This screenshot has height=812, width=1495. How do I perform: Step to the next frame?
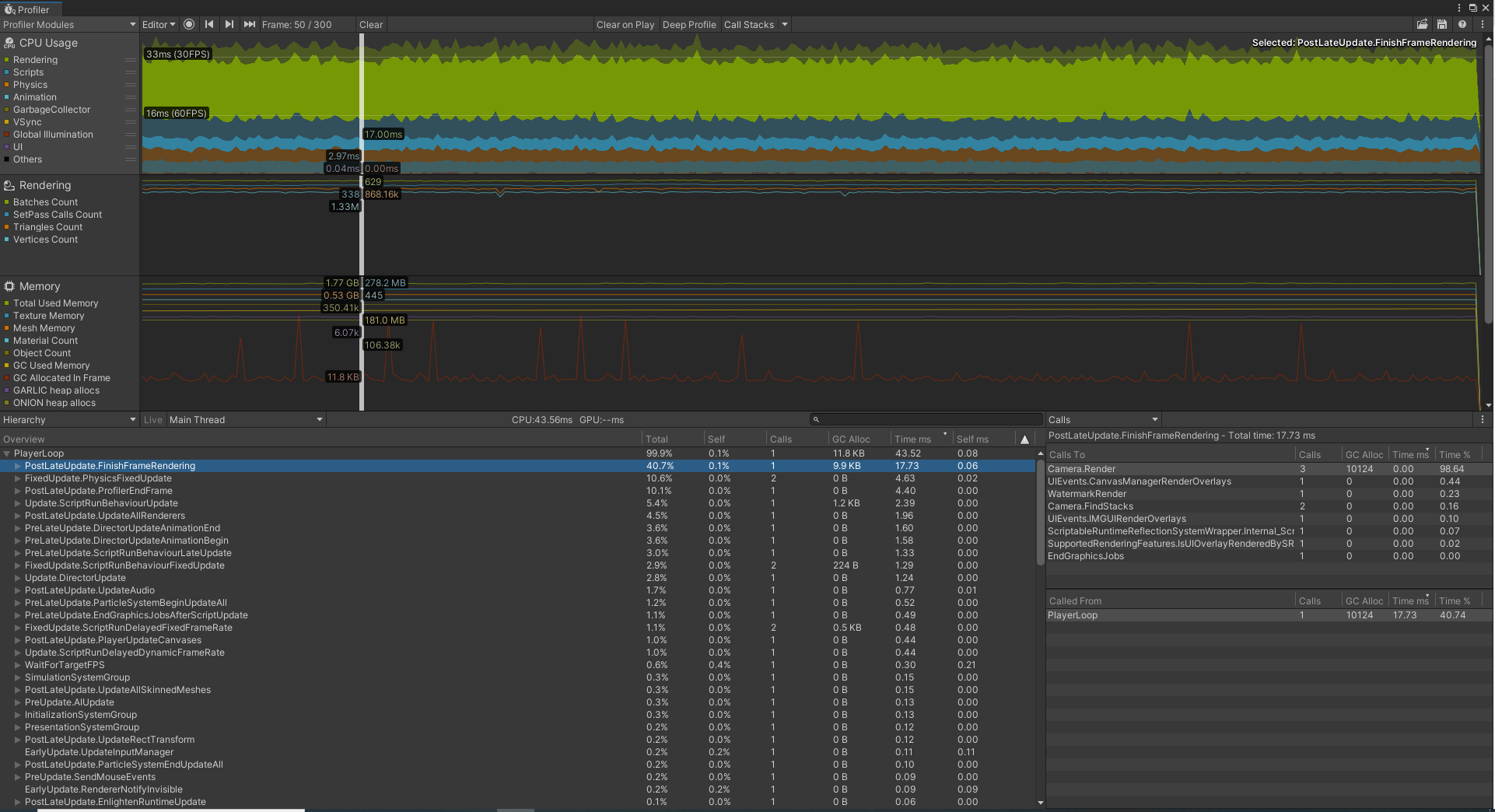[229, 24]
